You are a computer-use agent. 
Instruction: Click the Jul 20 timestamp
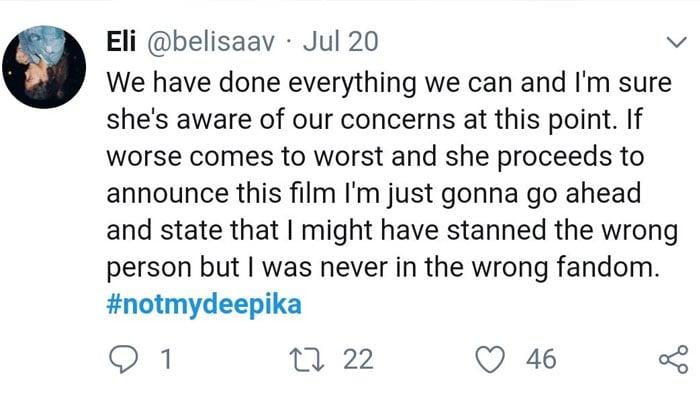335,42
